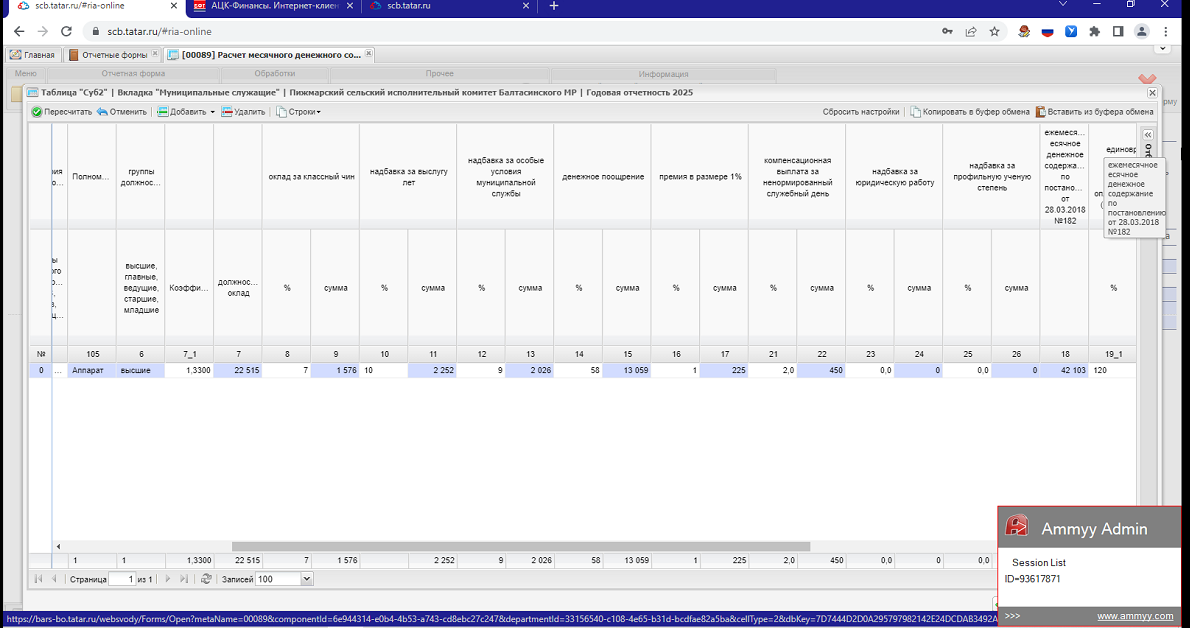Open the Добавить dropdown arrow

click(x=212, y=112)
